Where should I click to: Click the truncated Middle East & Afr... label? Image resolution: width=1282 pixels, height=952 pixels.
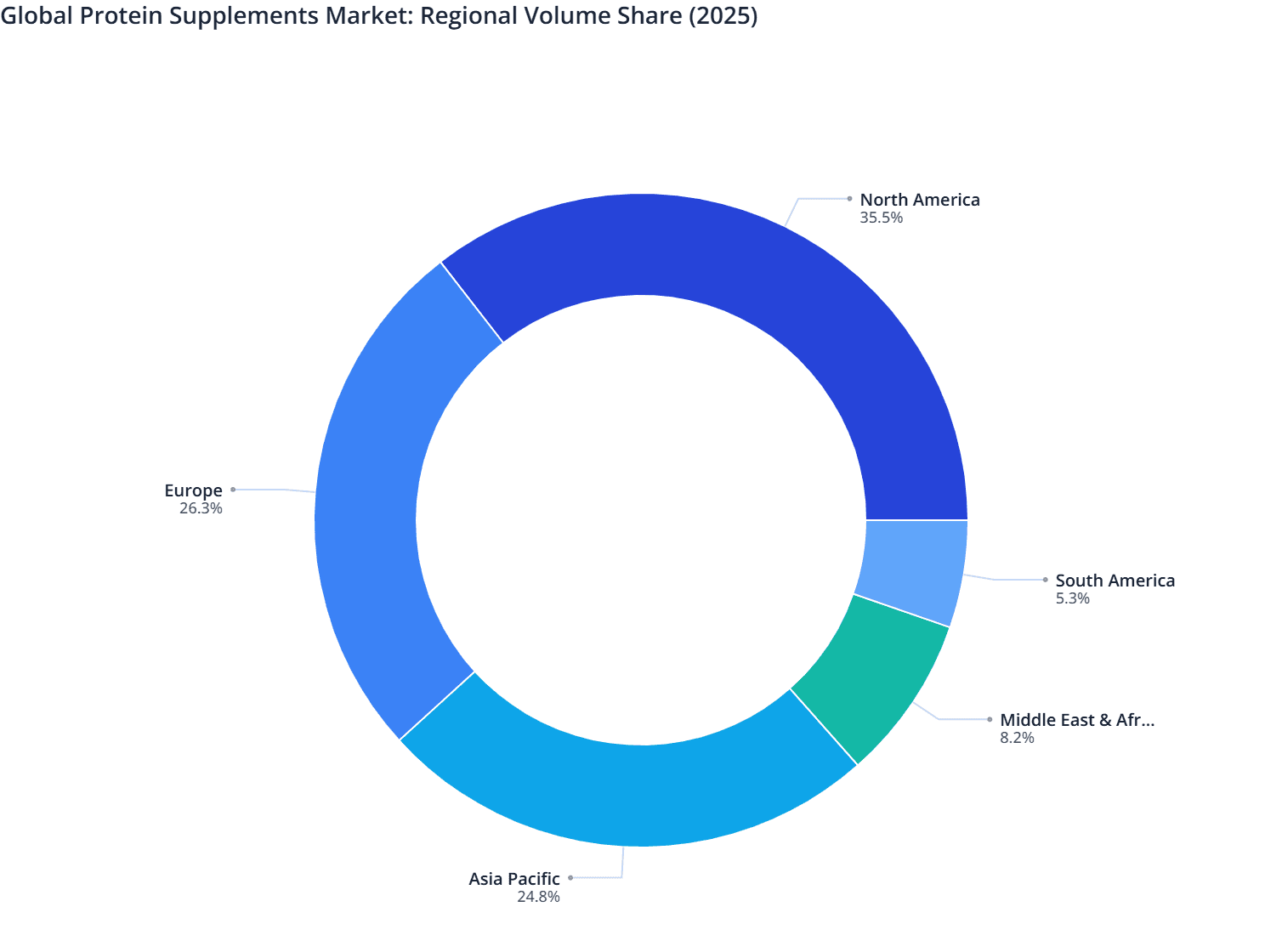pyautogui.click(x=1077, y=720)
